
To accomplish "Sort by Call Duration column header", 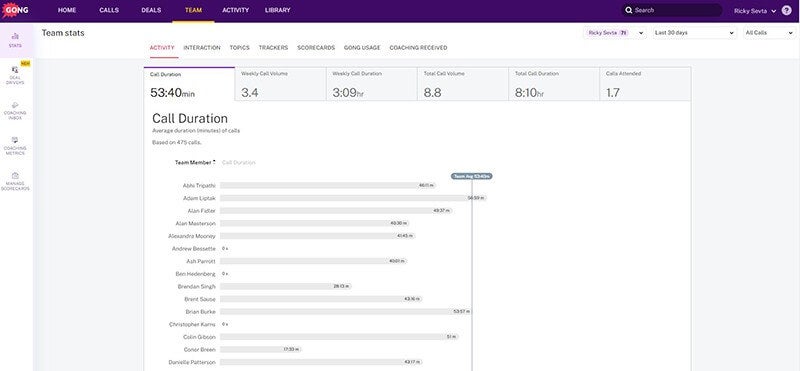I will tap(239, 163).
